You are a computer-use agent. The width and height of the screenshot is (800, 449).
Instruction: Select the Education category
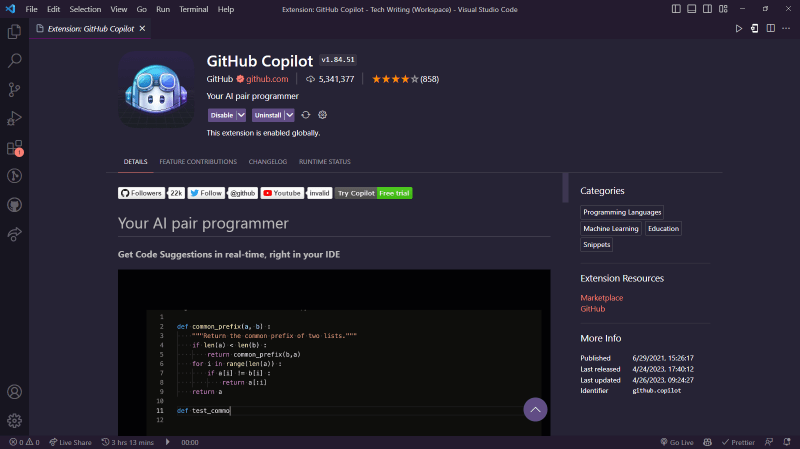(663, 229)
